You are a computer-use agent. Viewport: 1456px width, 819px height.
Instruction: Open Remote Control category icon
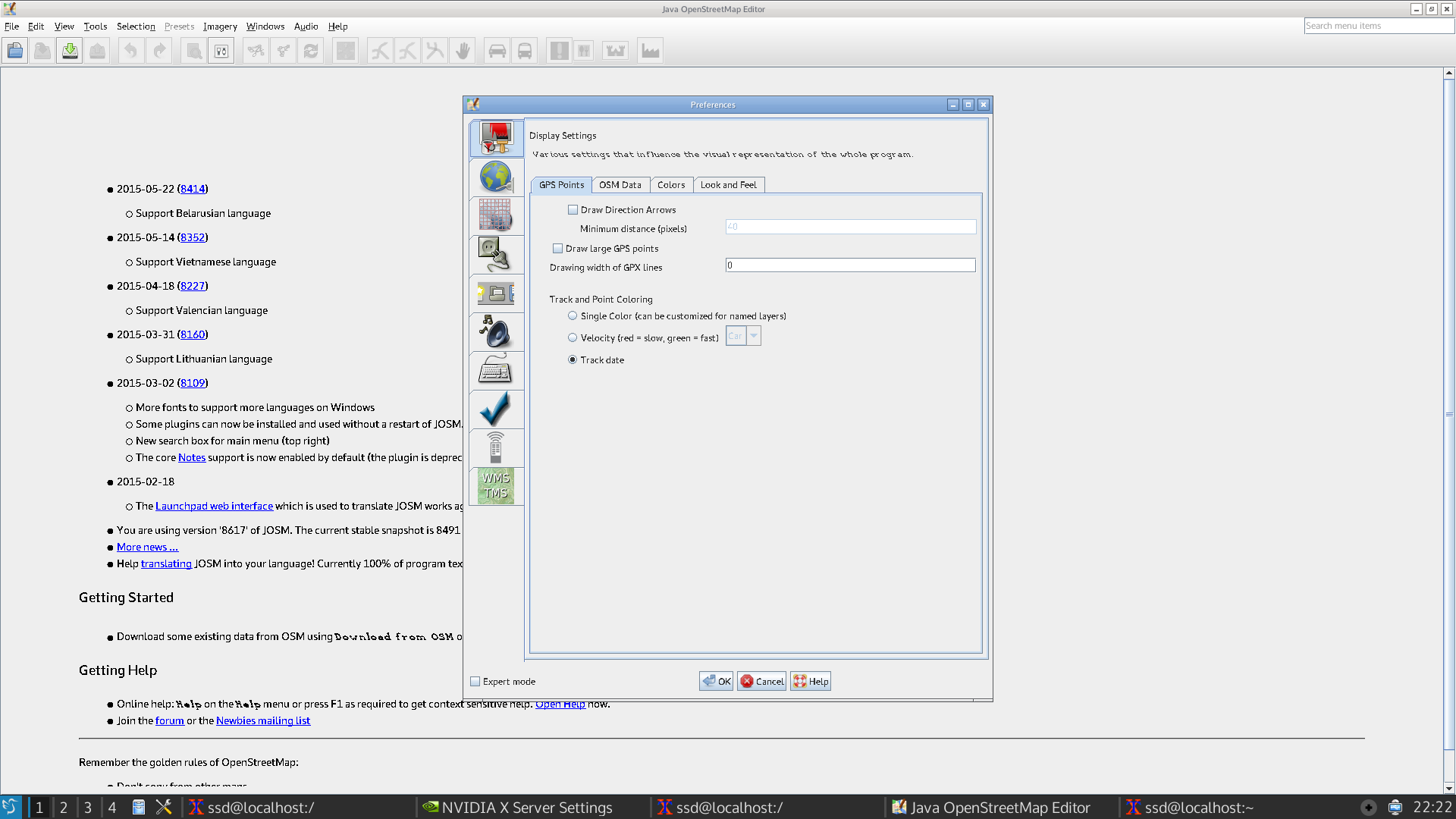pyautogui.click(x=497, y=448)
